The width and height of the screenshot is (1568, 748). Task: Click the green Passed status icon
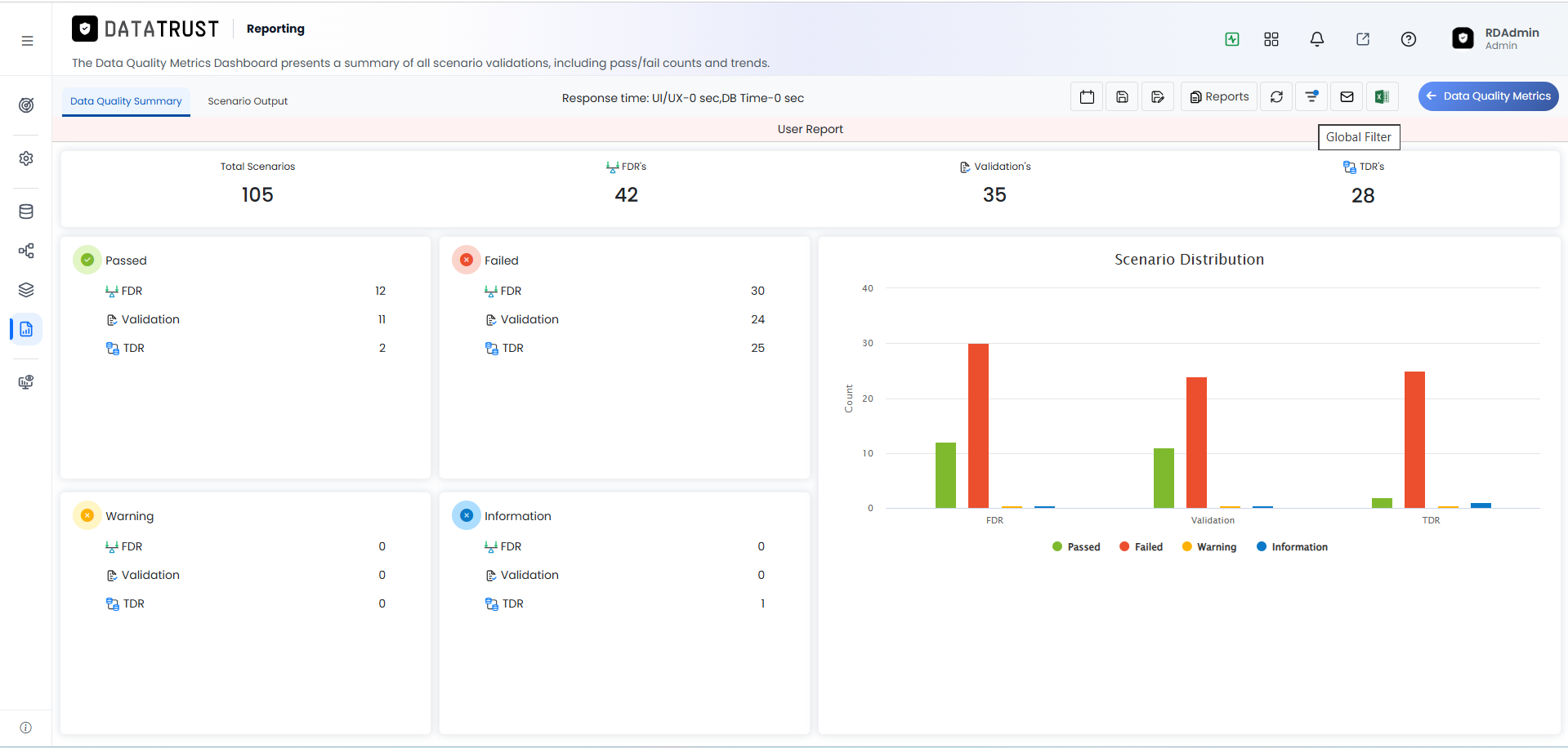87,260
